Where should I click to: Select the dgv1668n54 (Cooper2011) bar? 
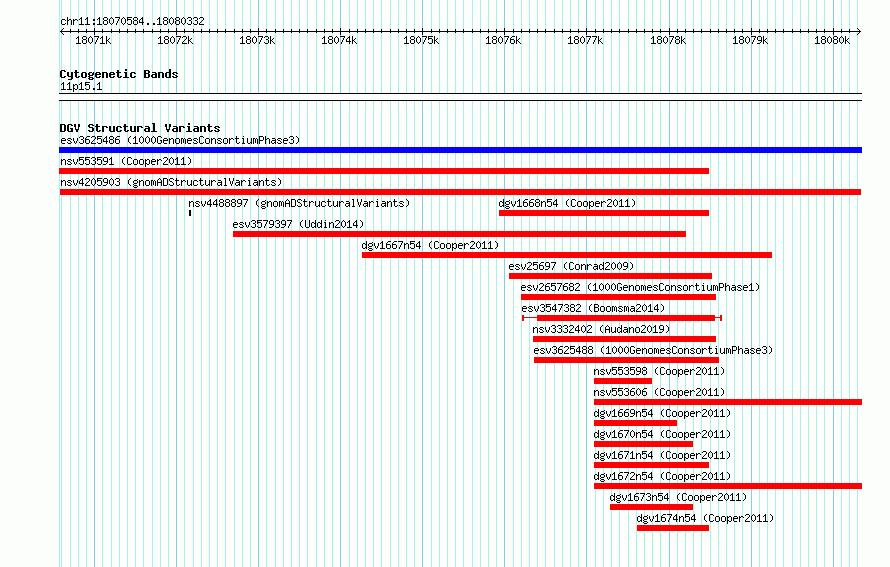point(604,213)
